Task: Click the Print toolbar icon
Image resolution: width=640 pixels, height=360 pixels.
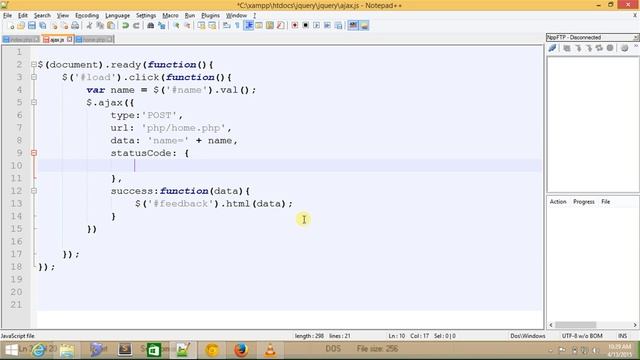Action: (x=75, y=26)
